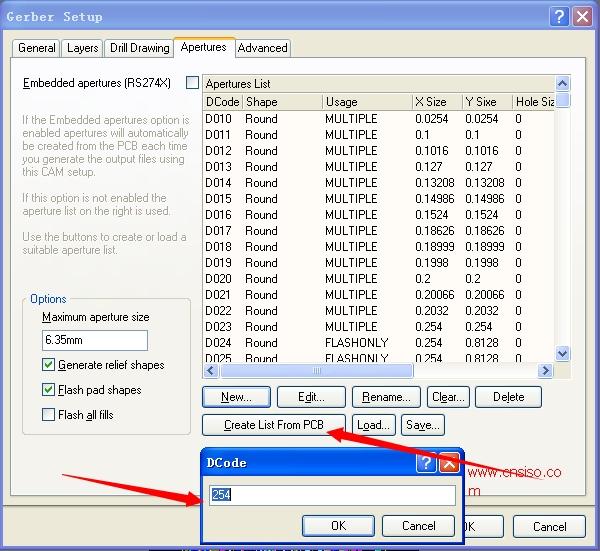Click the Shape column header
The width and height of the screenshot is (600, 551).
283,102
